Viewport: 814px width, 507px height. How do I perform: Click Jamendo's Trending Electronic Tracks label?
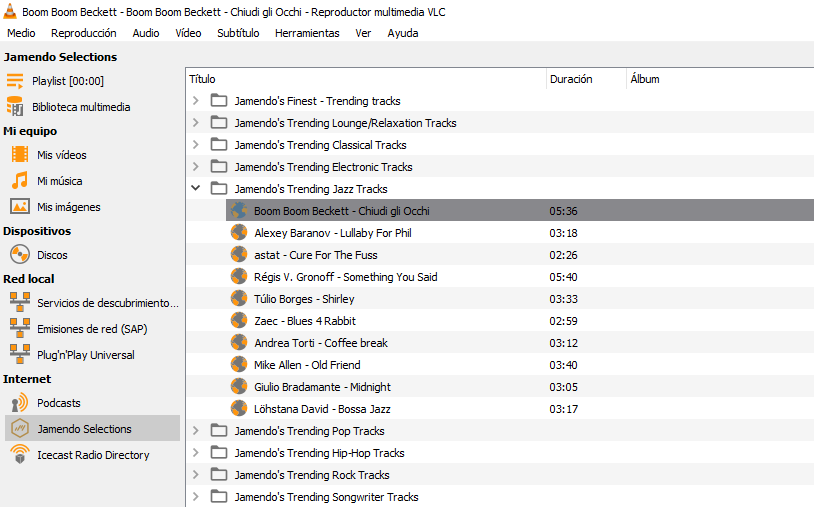(x=323, y=167)
